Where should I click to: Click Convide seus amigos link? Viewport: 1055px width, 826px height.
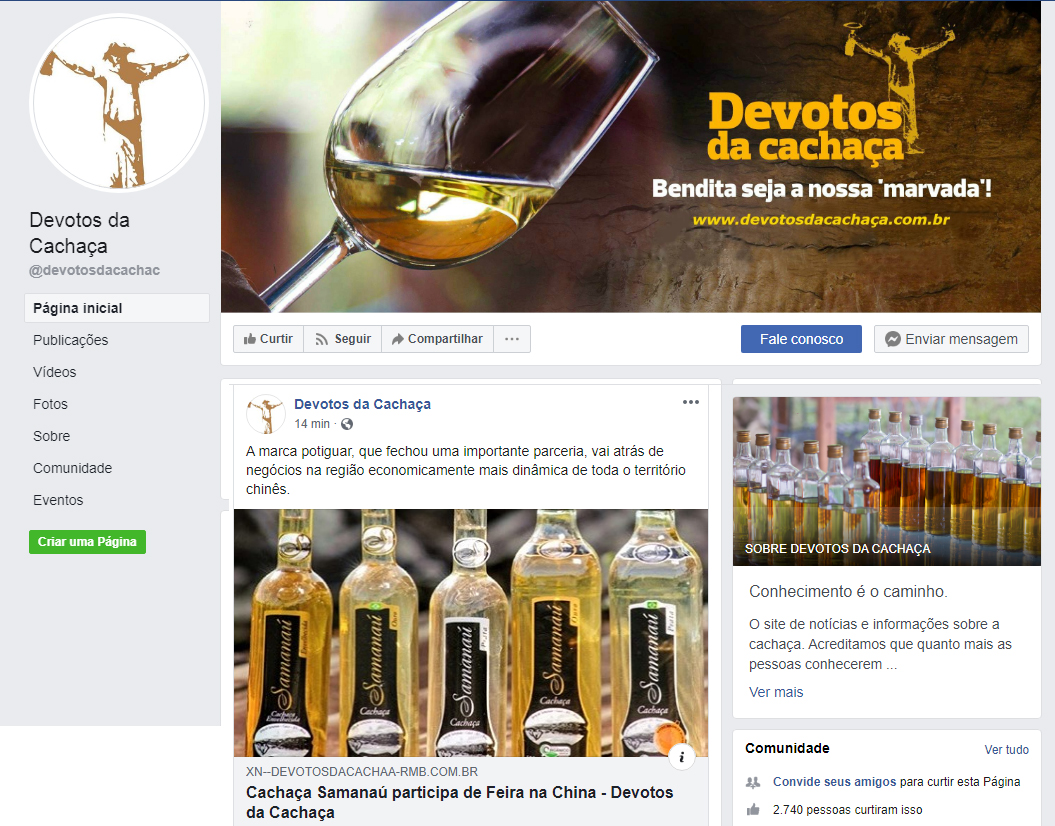pyautogui.click(x=834, y=782)
